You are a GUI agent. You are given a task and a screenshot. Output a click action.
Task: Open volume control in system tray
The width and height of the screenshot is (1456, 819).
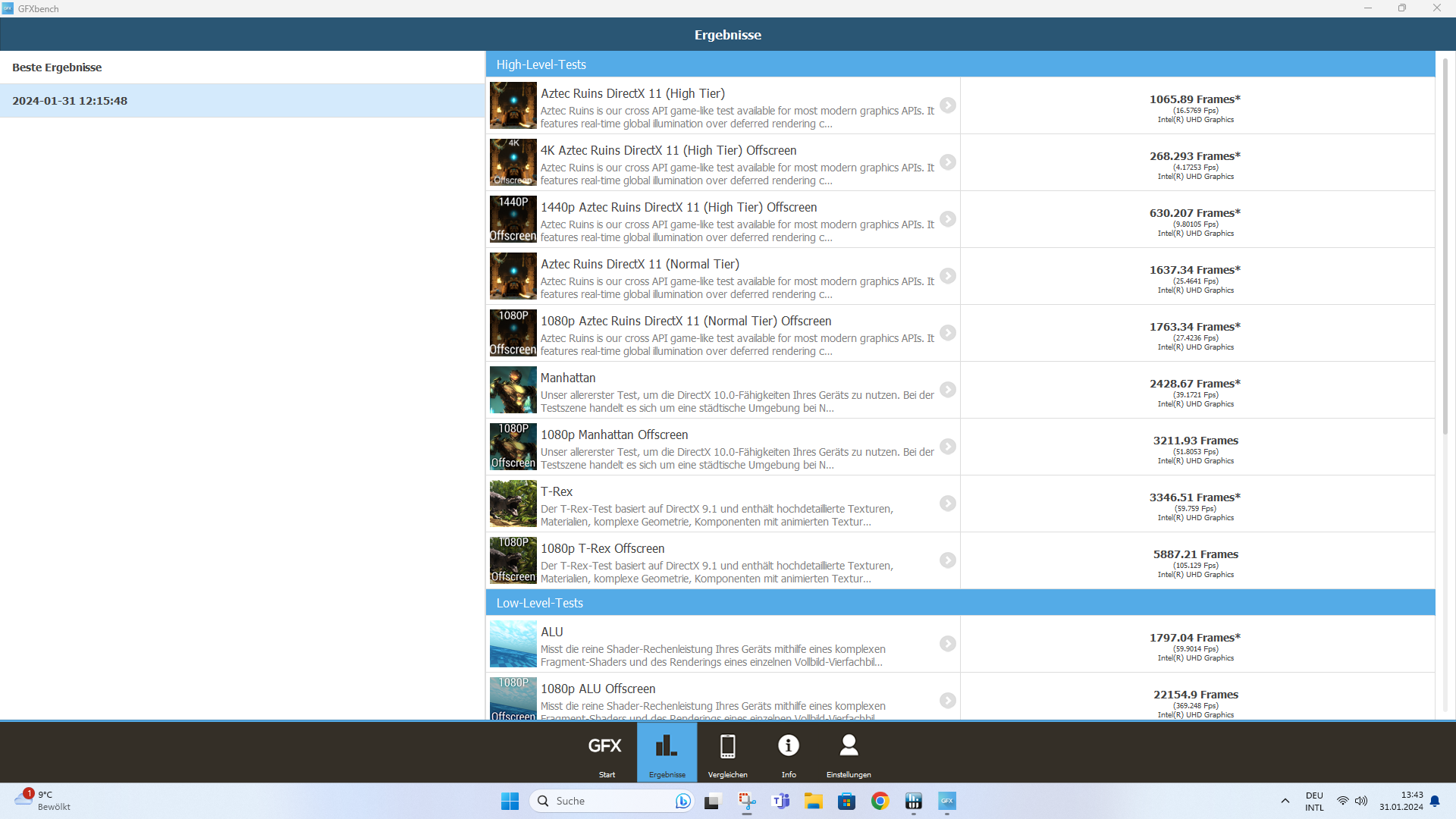click(x=1361, y=801)
